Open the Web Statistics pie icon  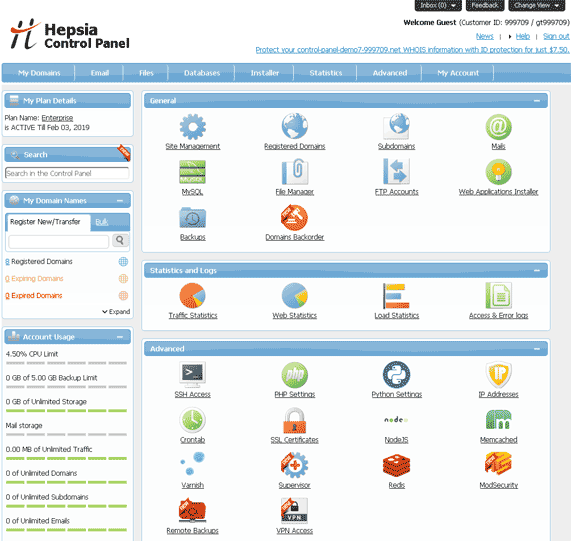295,295
